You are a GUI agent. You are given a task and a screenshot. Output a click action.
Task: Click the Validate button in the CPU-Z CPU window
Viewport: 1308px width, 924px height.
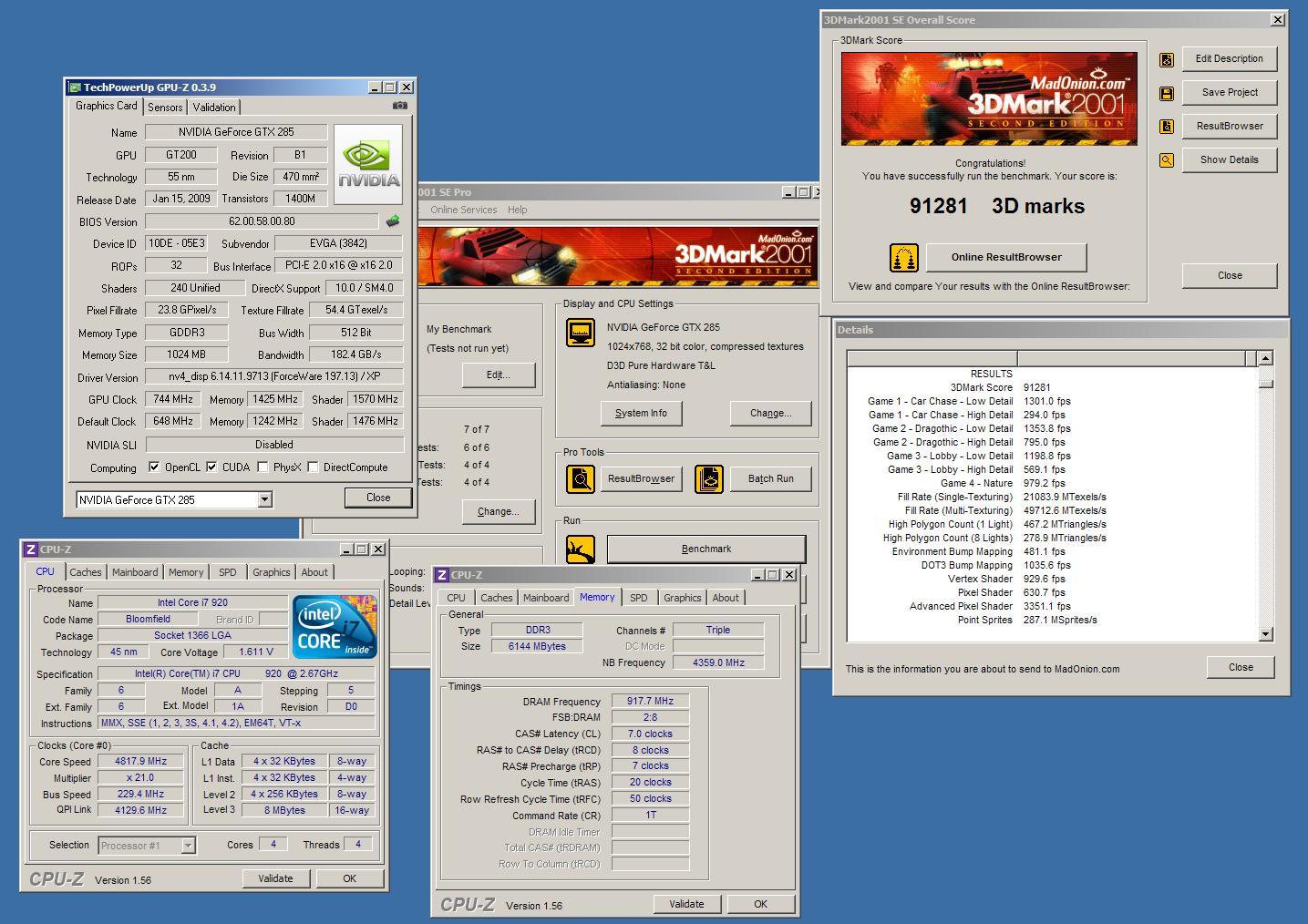pos(275,878)
